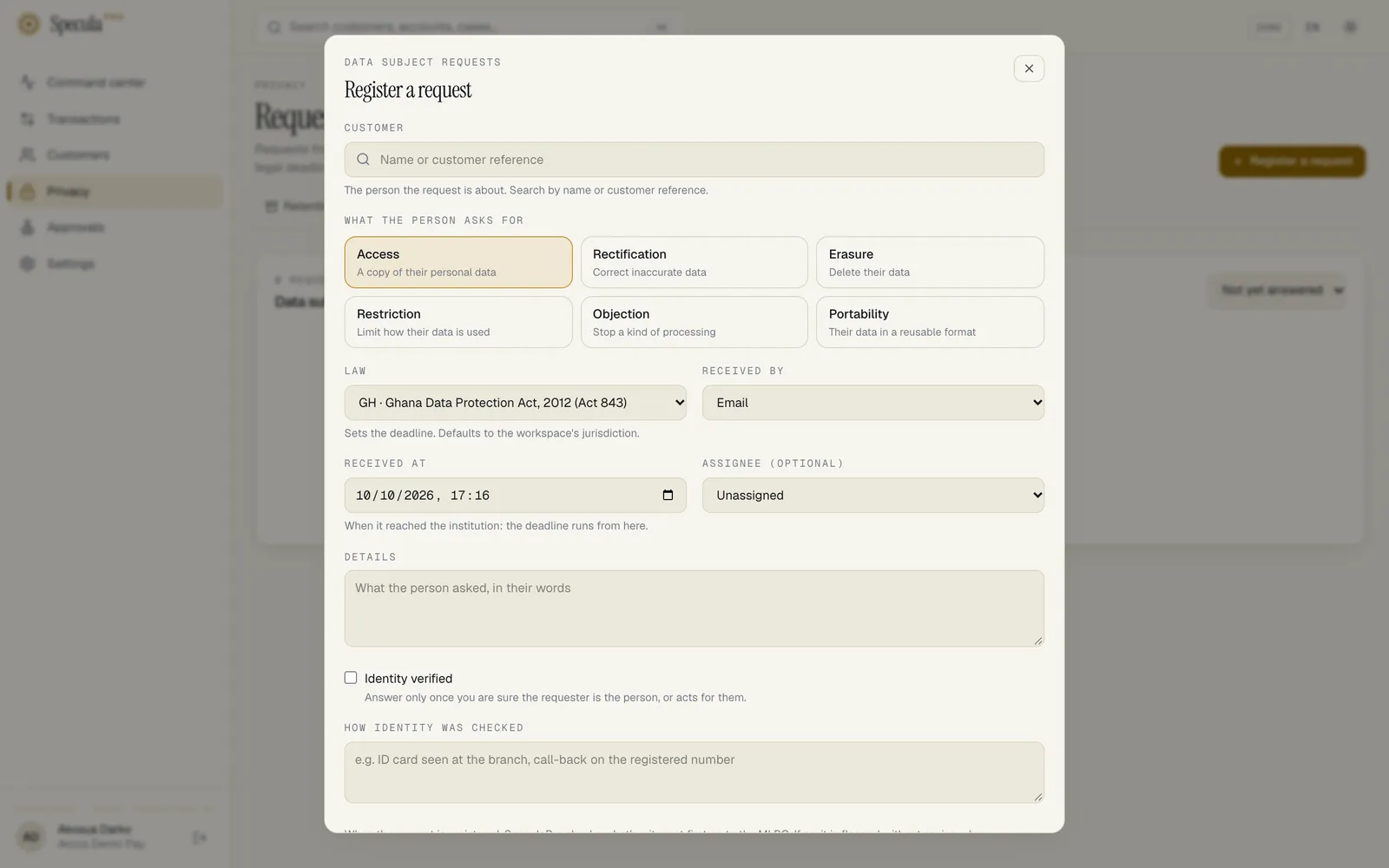Screen dimensions: 1389x868
Task: Click the How identity was checked text area
Action: [x=694, y=773]
